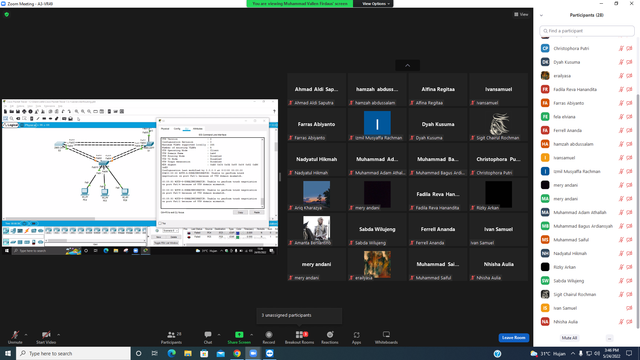Expand share options arrow next to Share Screen
The image size is (640, 360).
point(251,335)
